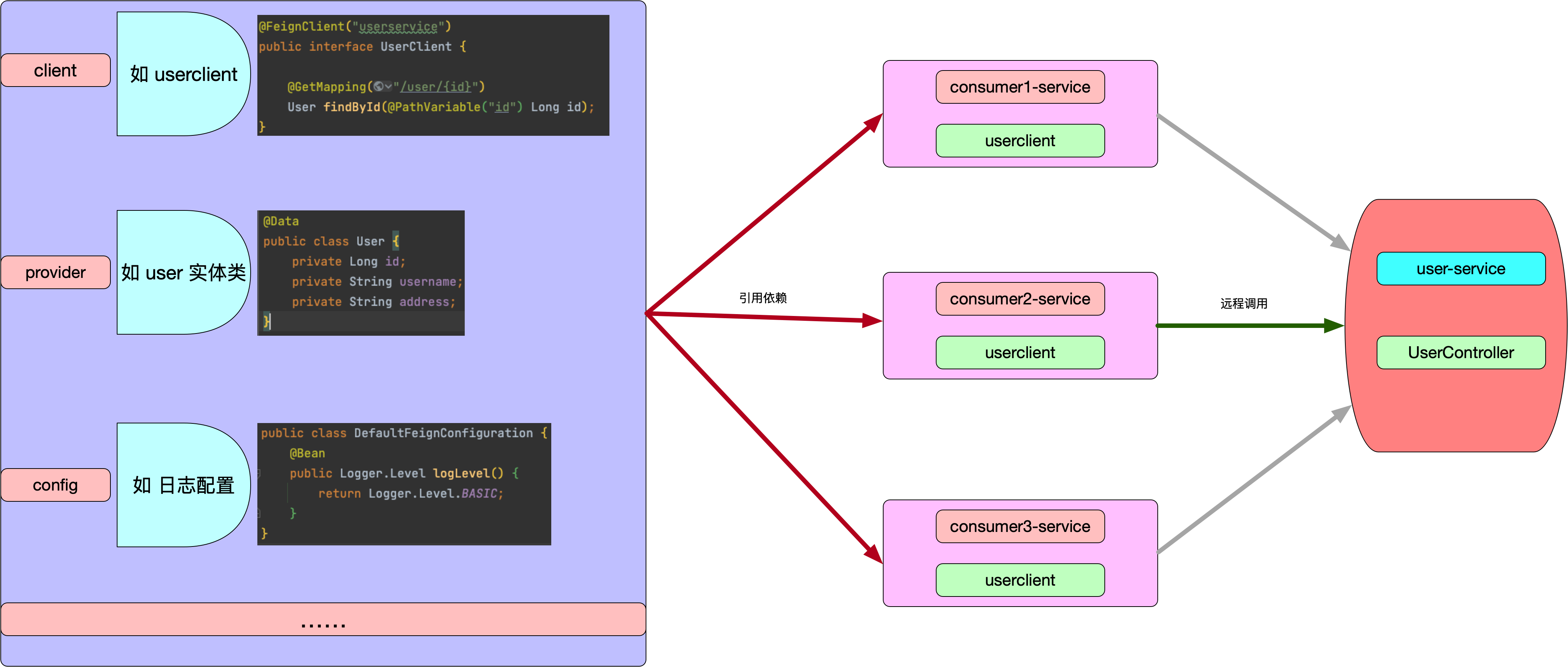Click the DefaultFeignConfiguration code snippet

[x=404, y=484]
